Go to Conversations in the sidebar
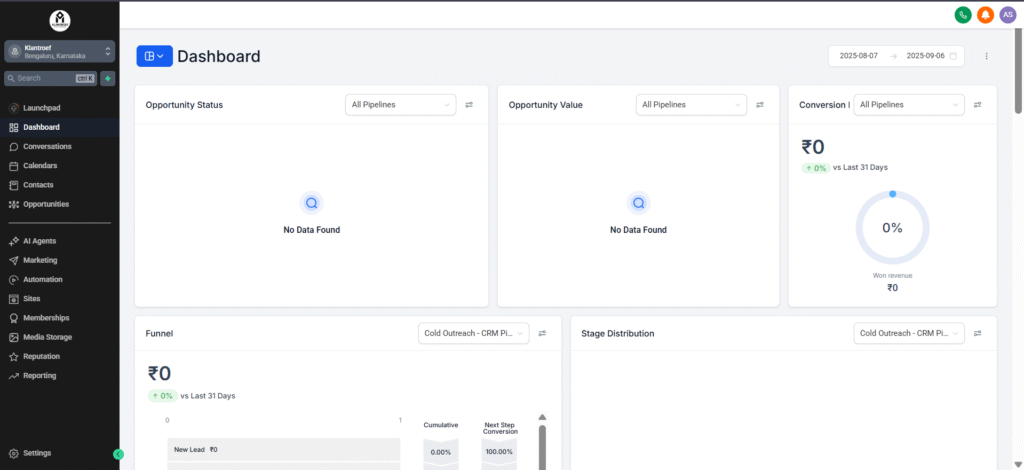 [x=47, y=146]
